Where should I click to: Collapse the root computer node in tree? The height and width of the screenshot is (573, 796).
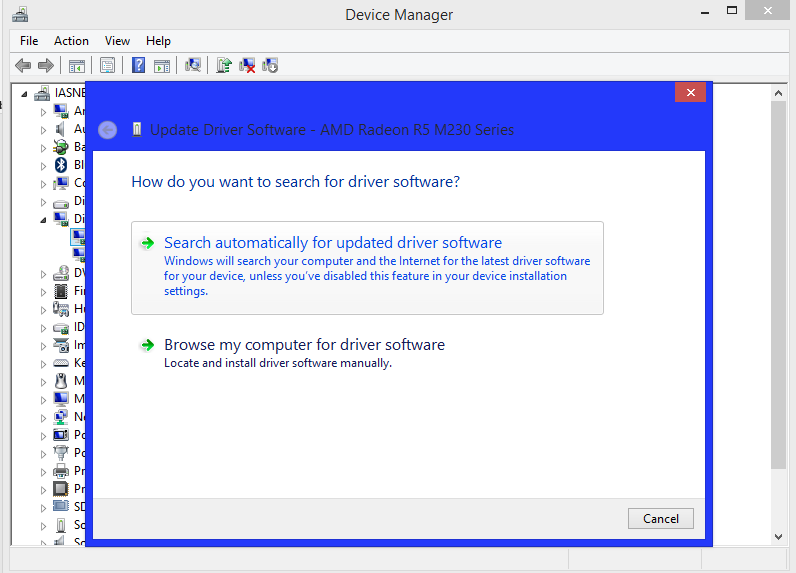point(25,93)
